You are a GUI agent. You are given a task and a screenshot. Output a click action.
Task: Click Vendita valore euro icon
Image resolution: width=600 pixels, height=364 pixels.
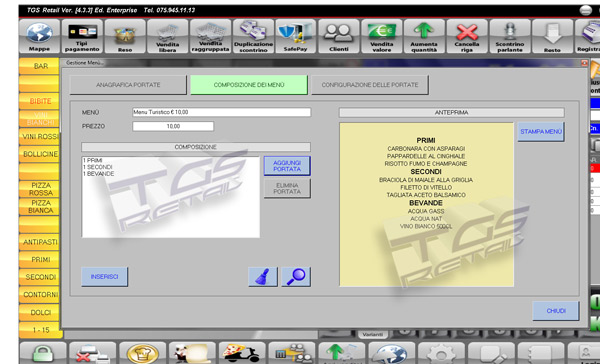(382, 36)
